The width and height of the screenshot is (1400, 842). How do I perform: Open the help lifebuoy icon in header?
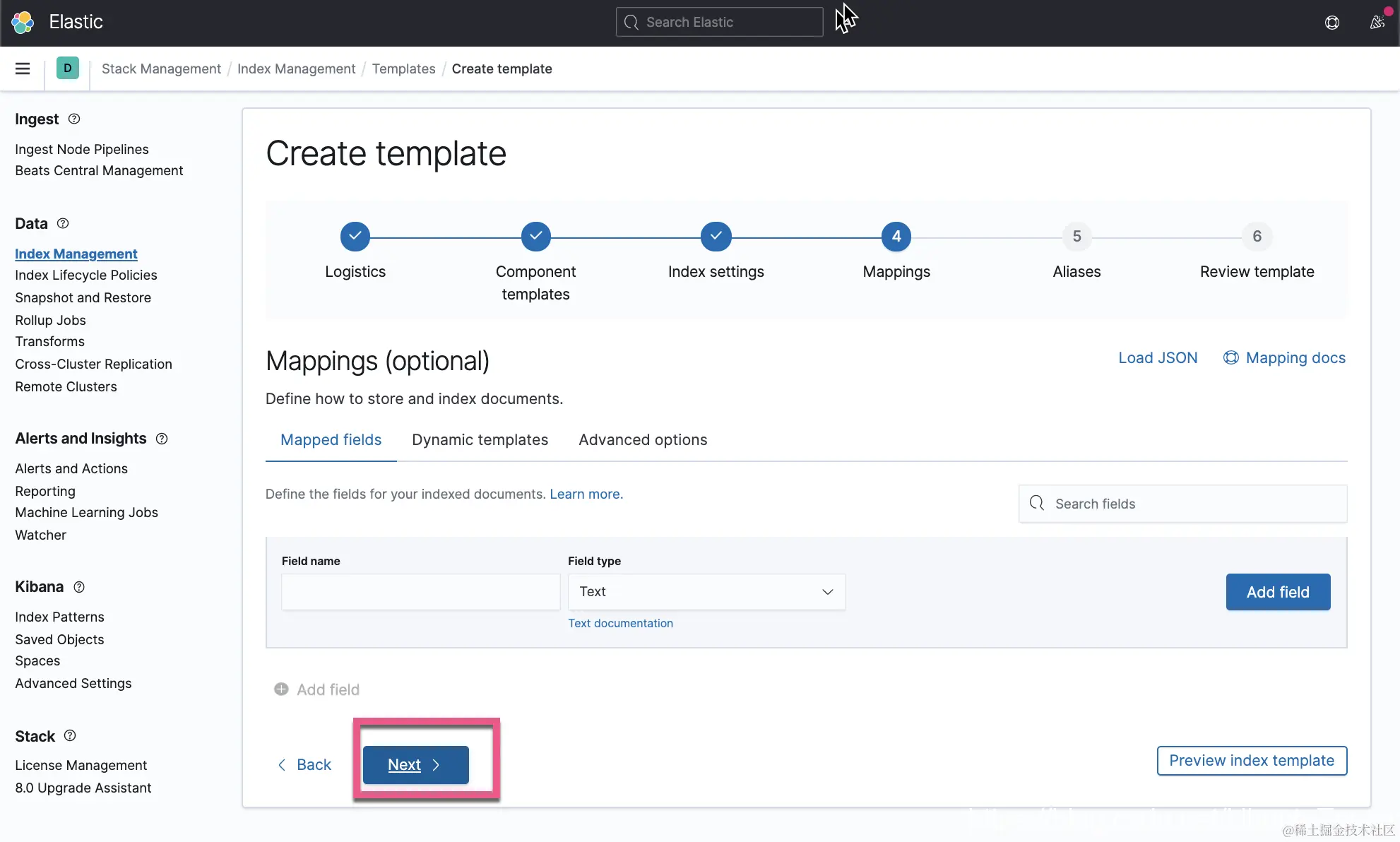pos(1331,23)
